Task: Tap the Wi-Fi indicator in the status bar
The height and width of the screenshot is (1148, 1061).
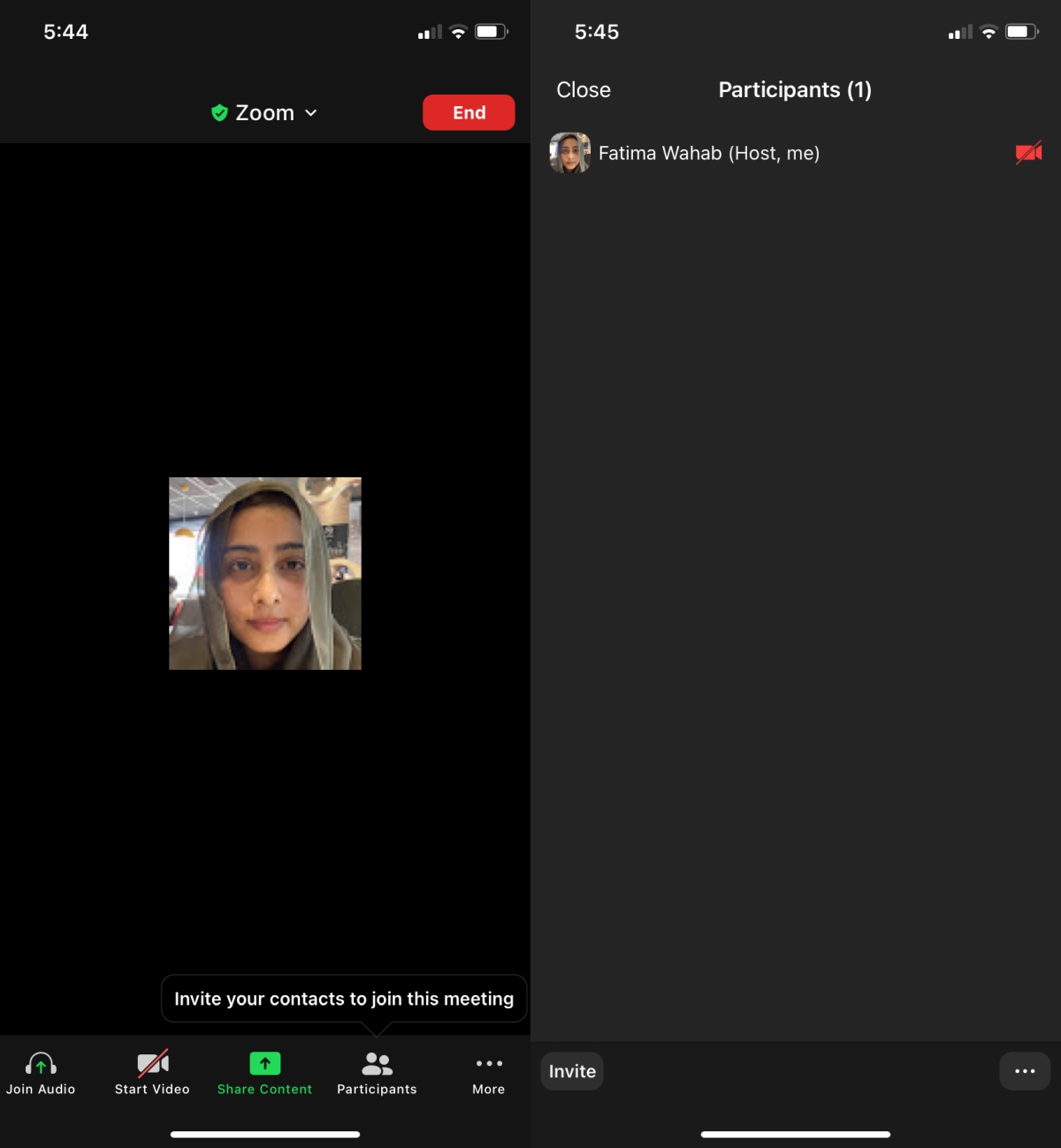Action: pyautogui.click(x=457, y=30)
